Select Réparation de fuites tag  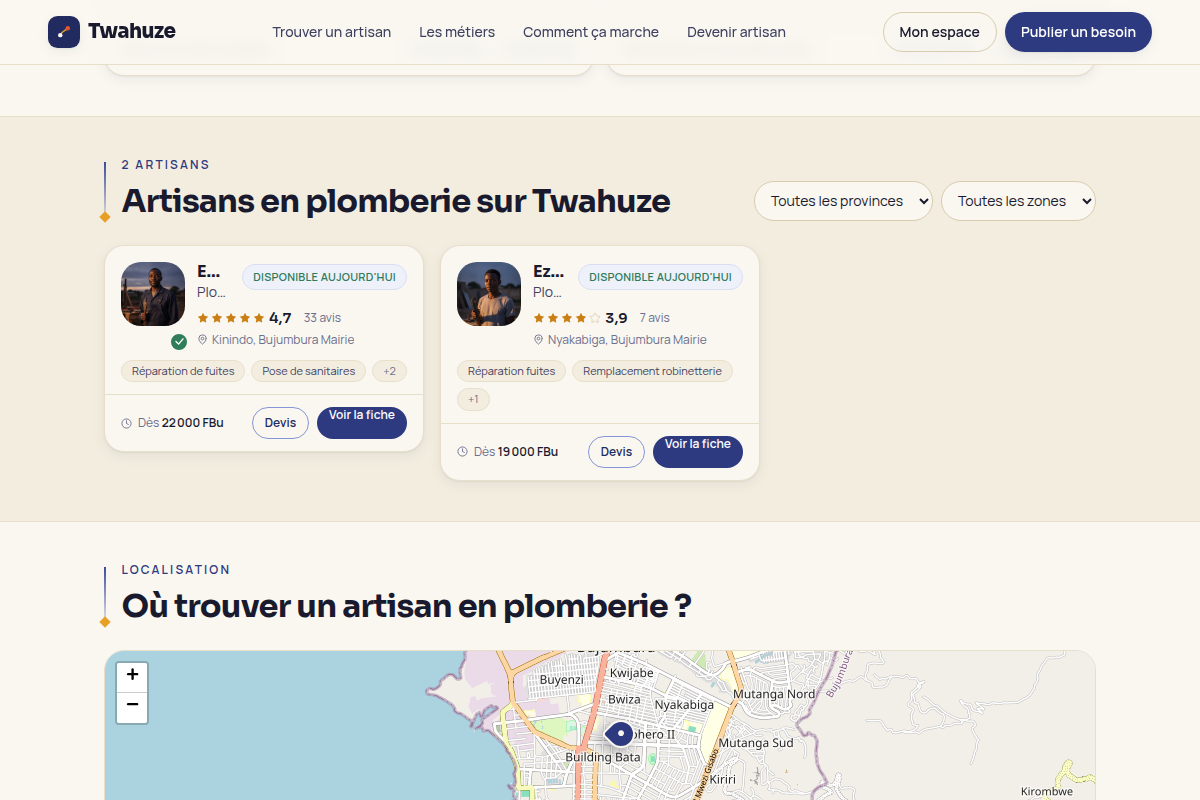click(183, 371)
